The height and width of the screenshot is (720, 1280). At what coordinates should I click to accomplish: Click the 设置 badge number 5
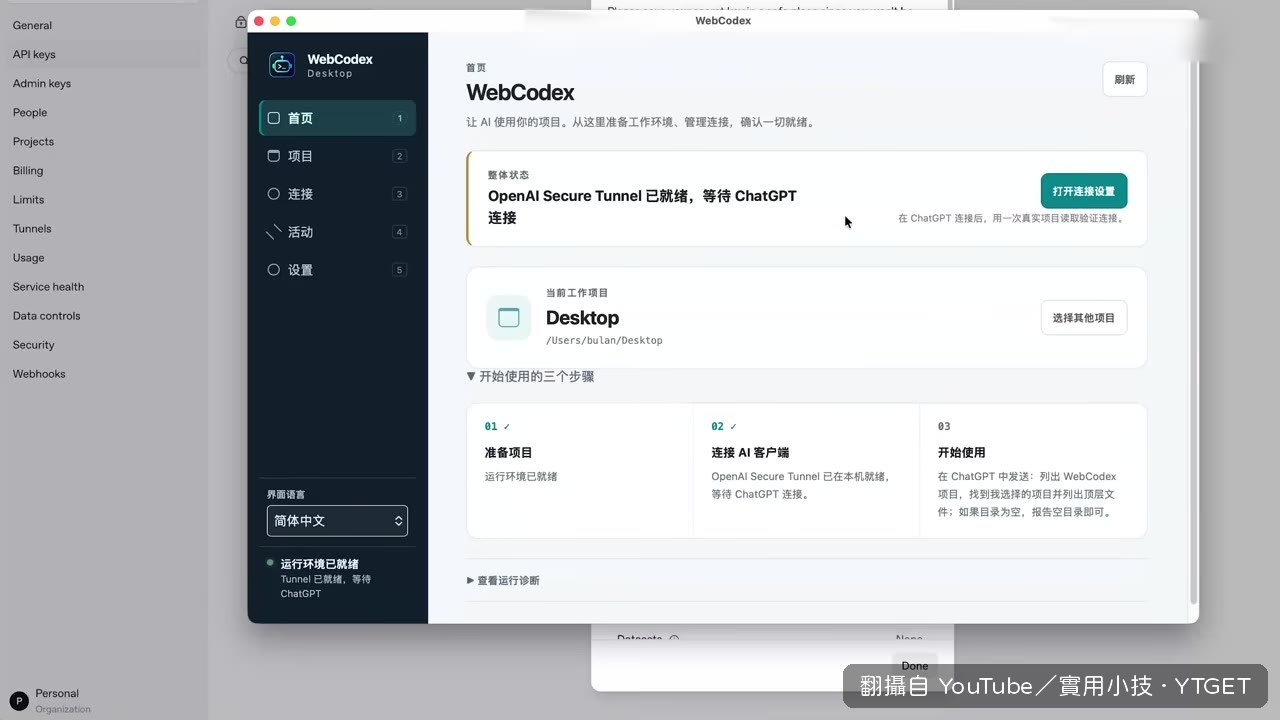(400, 270)
